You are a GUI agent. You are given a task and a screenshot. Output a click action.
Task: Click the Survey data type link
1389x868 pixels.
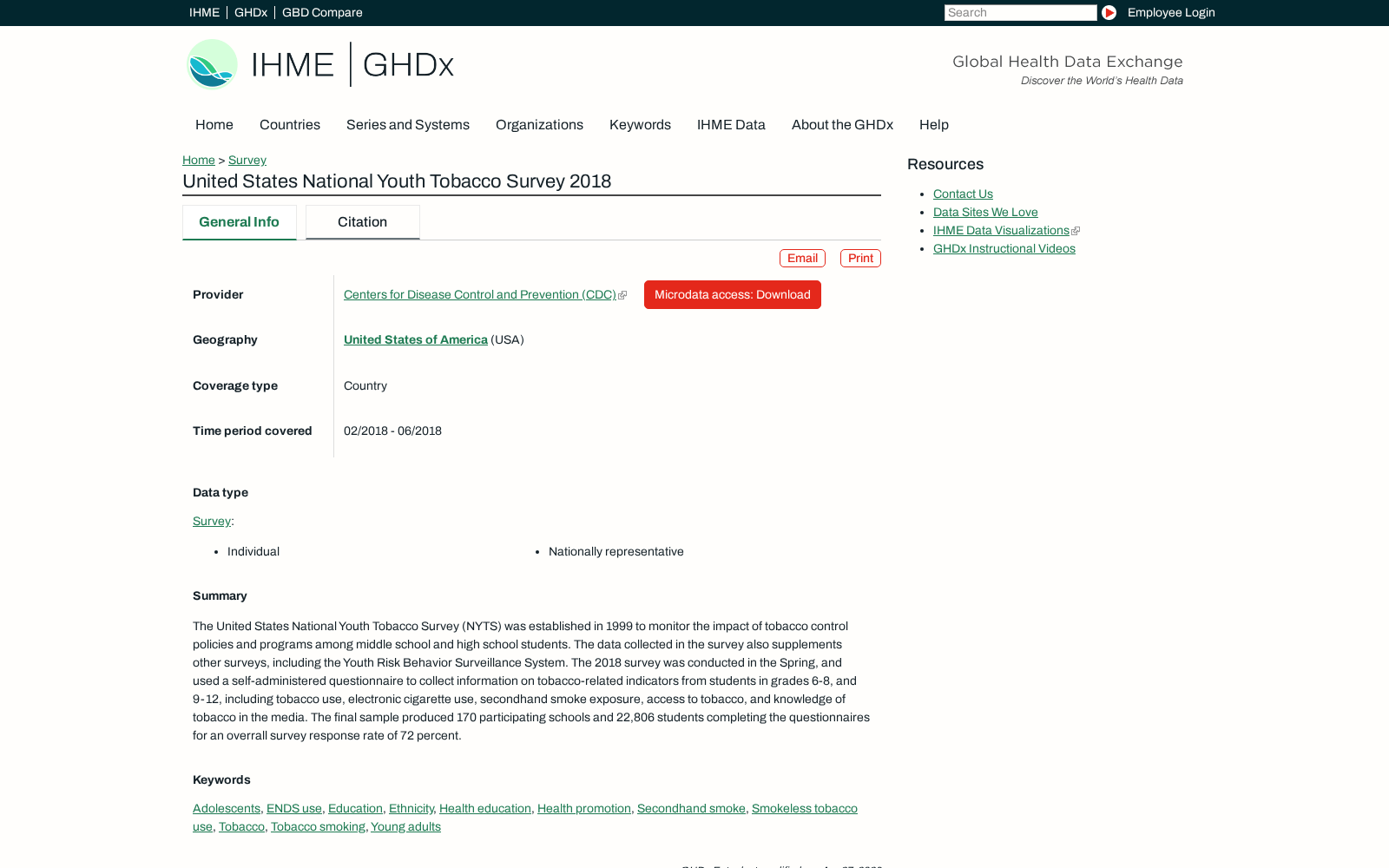pos(212,521)
